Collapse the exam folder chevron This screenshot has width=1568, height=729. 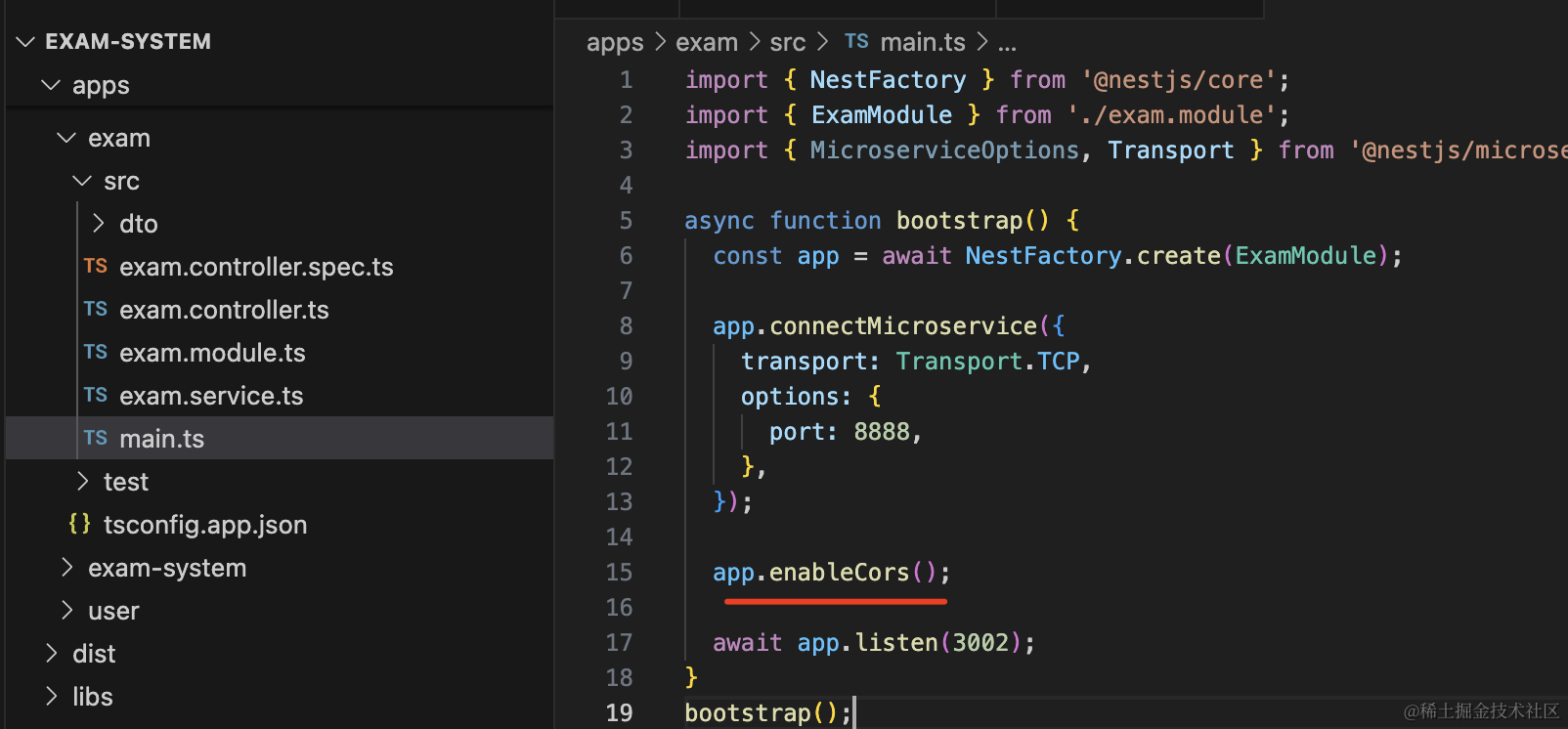point(66,138)
